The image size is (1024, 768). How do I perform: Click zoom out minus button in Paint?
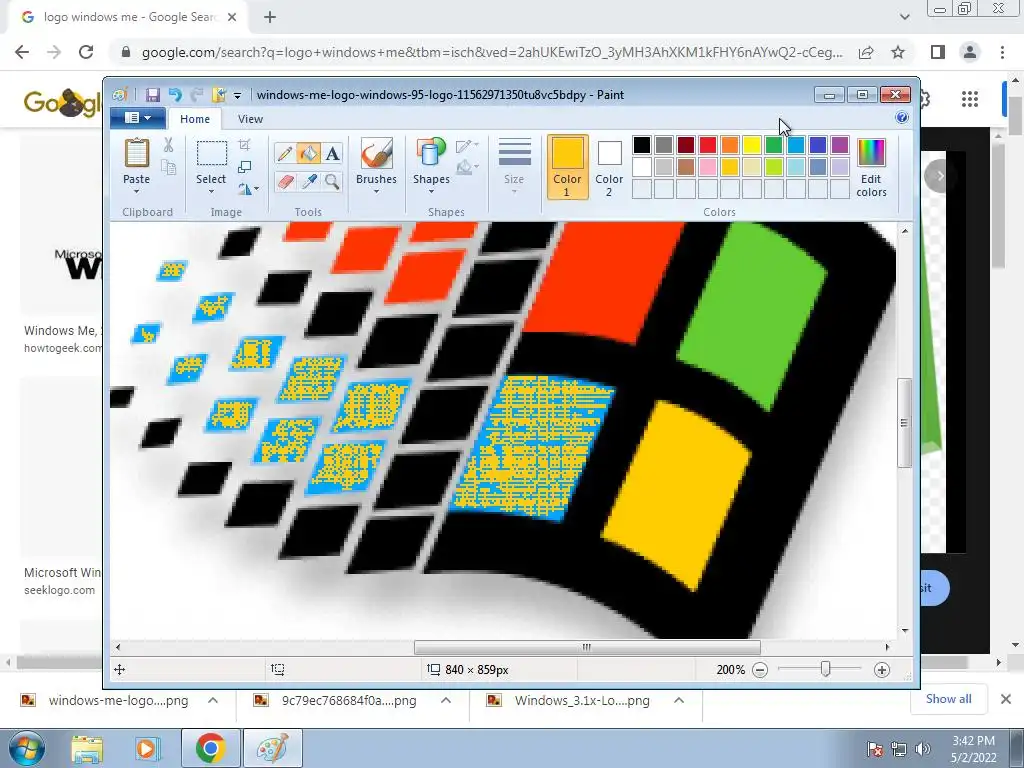pos(760,670)
